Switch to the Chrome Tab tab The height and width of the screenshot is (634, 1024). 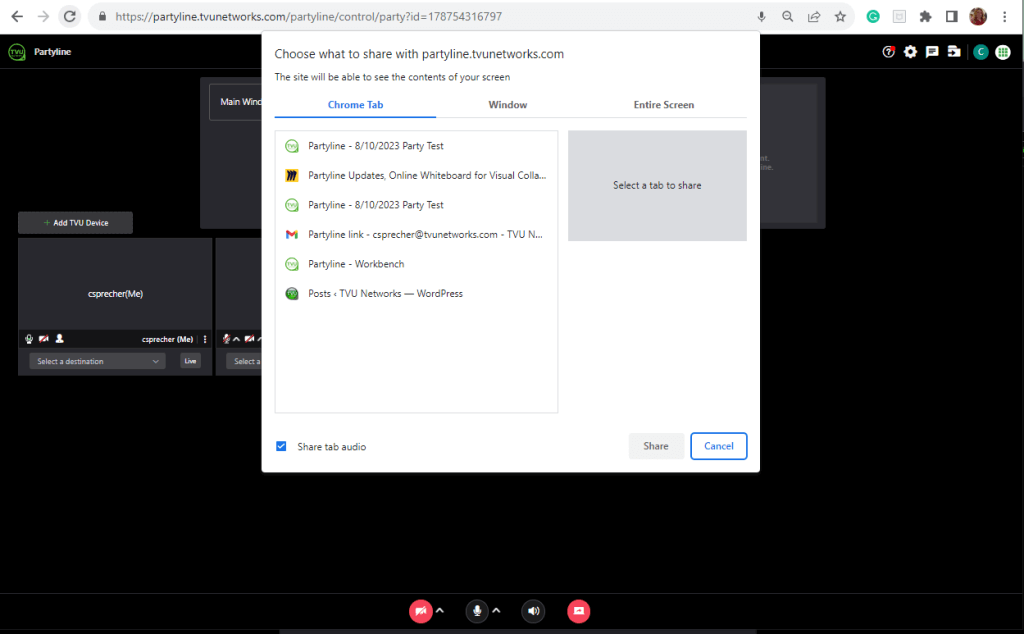(355, 104)
